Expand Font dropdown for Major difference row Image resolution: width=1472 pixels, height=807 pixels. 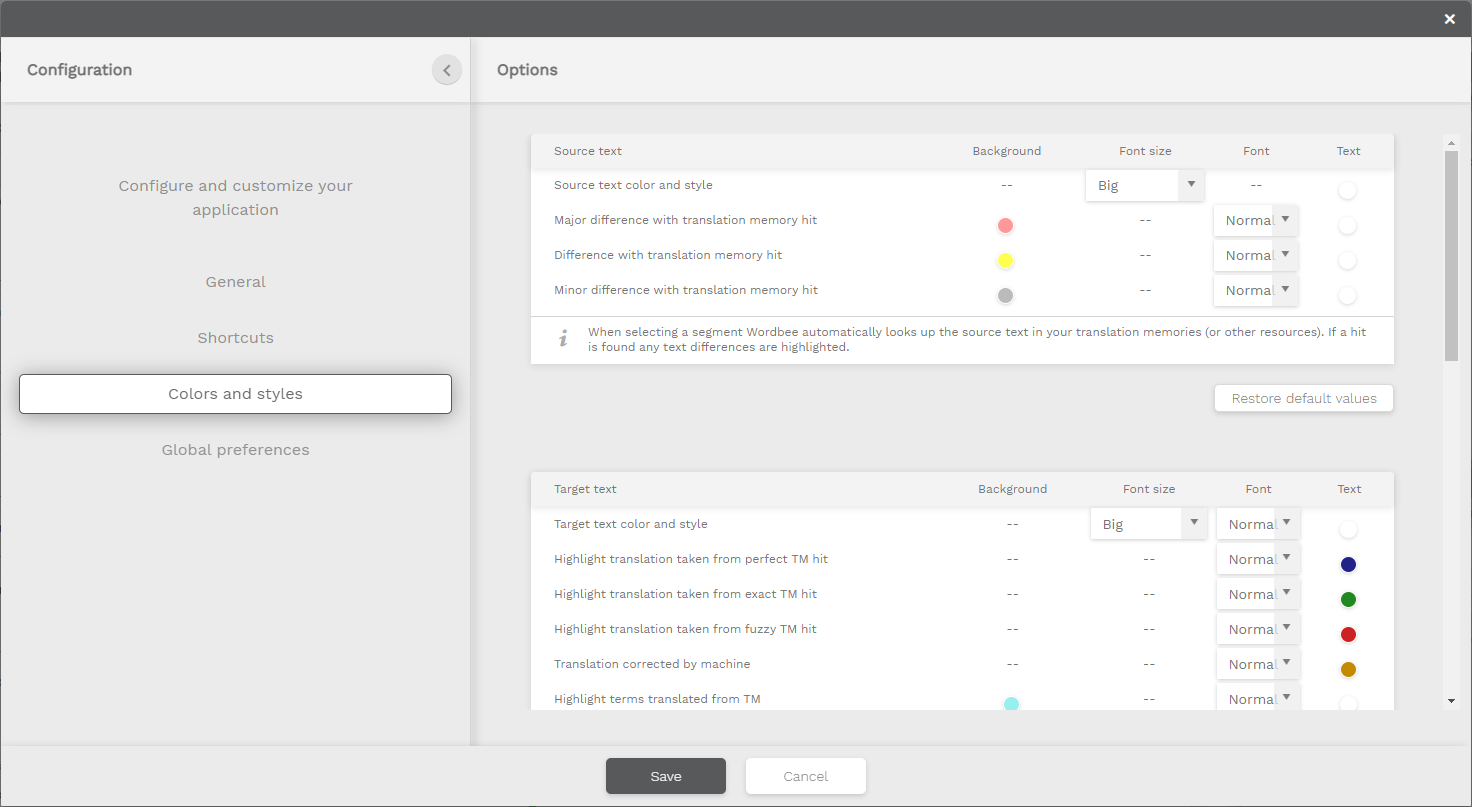coord(1256,220)
